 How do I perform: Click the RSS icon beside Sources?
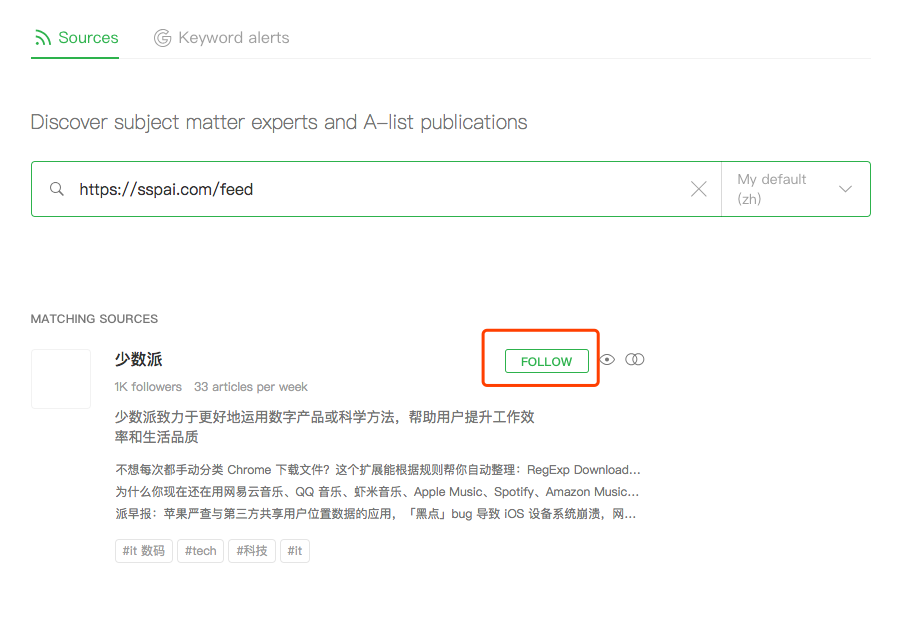pyautogui.click(x=43, y=38)
